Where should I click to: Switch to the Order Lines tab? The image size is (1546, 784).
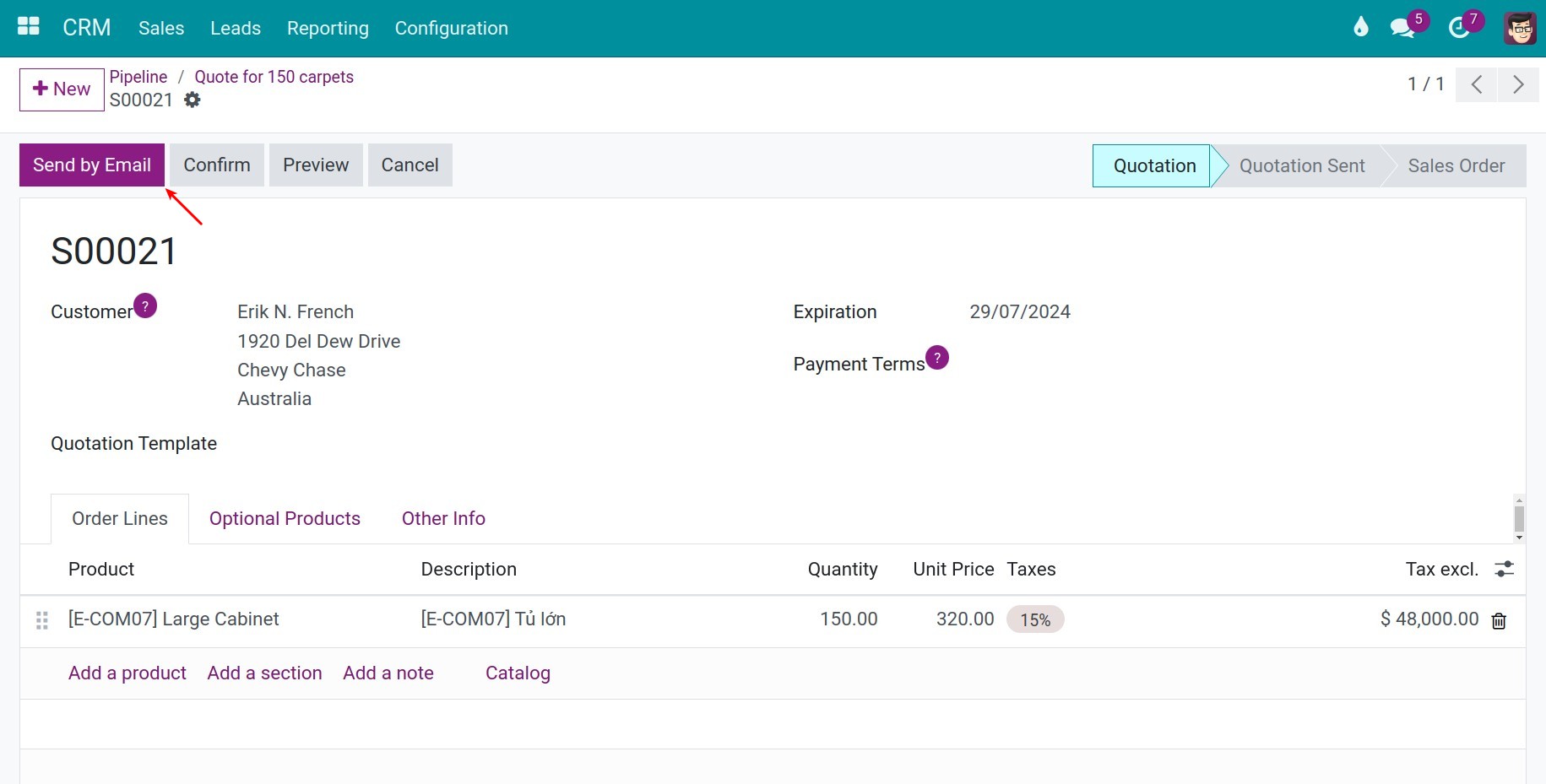(120, 518)
